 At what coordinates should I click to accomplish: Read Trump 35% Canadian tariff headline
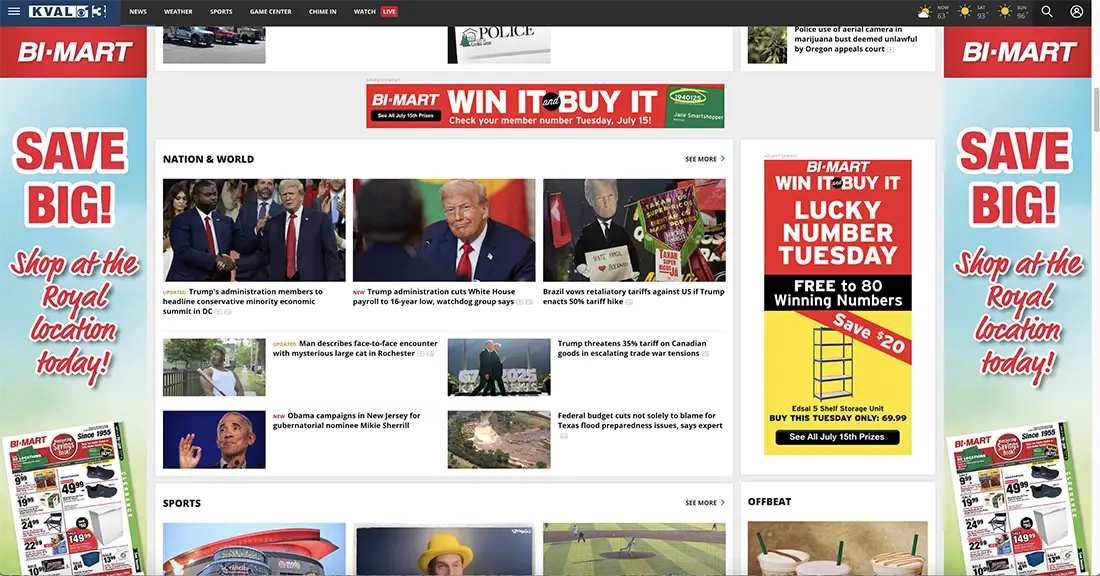pos(632,348)
